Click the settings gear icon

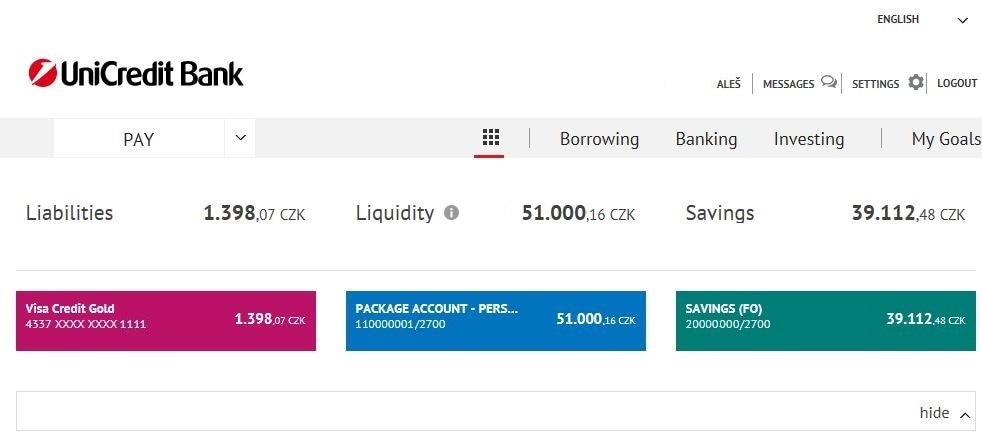pyautogui.click(x=916, y=83)
